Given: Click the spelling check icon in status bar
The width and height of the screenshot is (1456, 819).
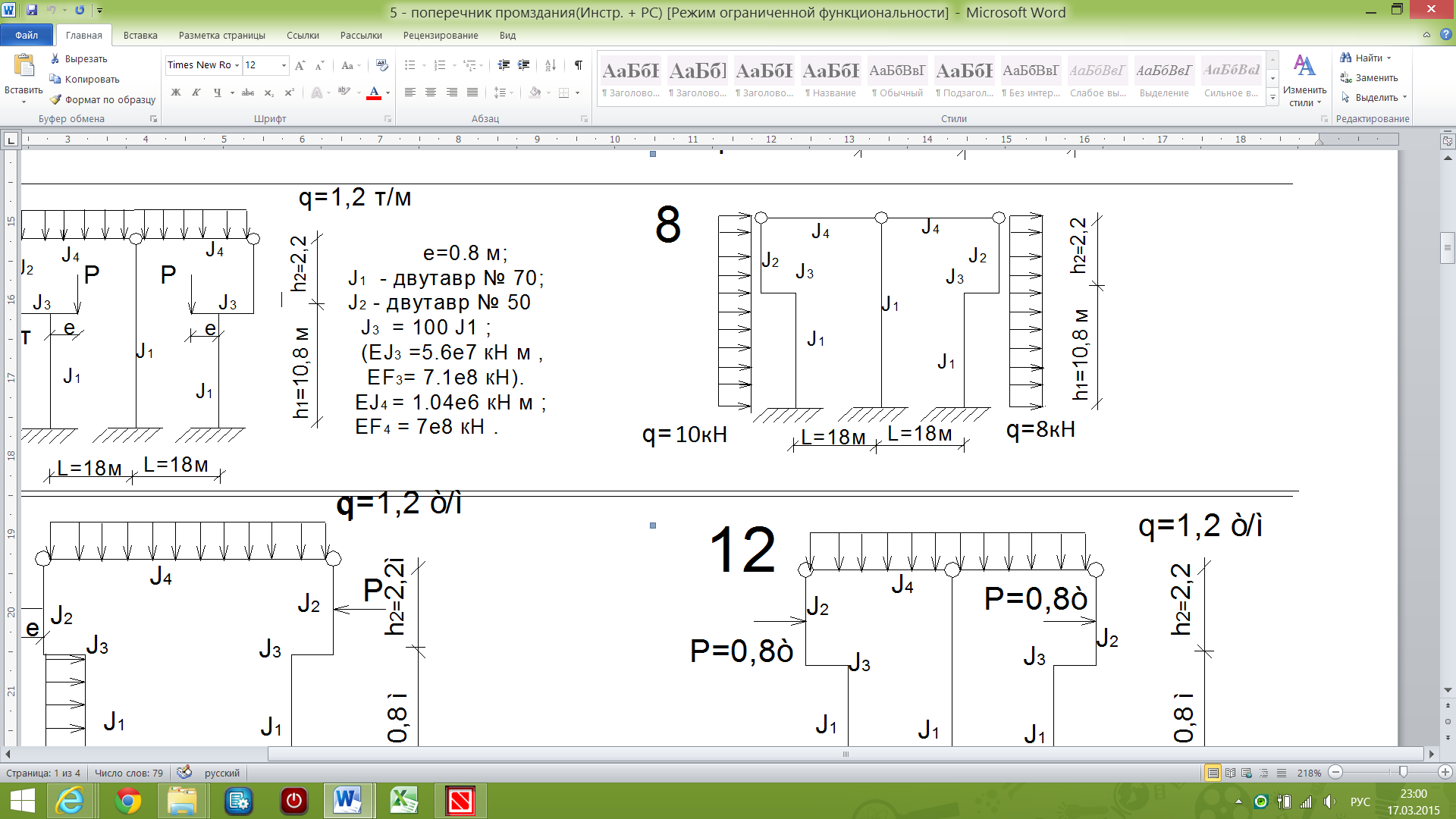Looking at the screenshot, I should [x=184, y=773].
